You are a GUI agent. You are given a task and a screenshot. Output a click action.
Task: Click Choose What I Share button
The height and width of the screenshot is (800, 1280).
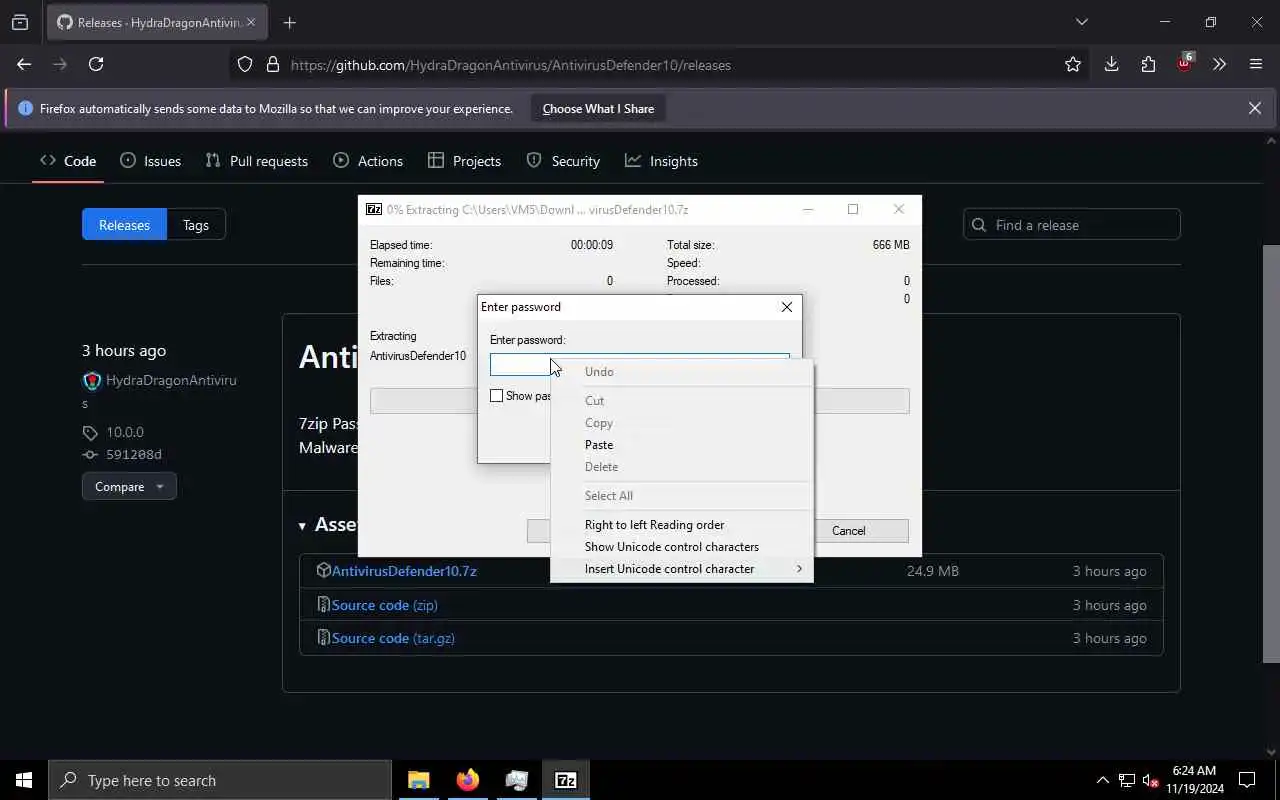pyautogui.click(x=598, y=109)
